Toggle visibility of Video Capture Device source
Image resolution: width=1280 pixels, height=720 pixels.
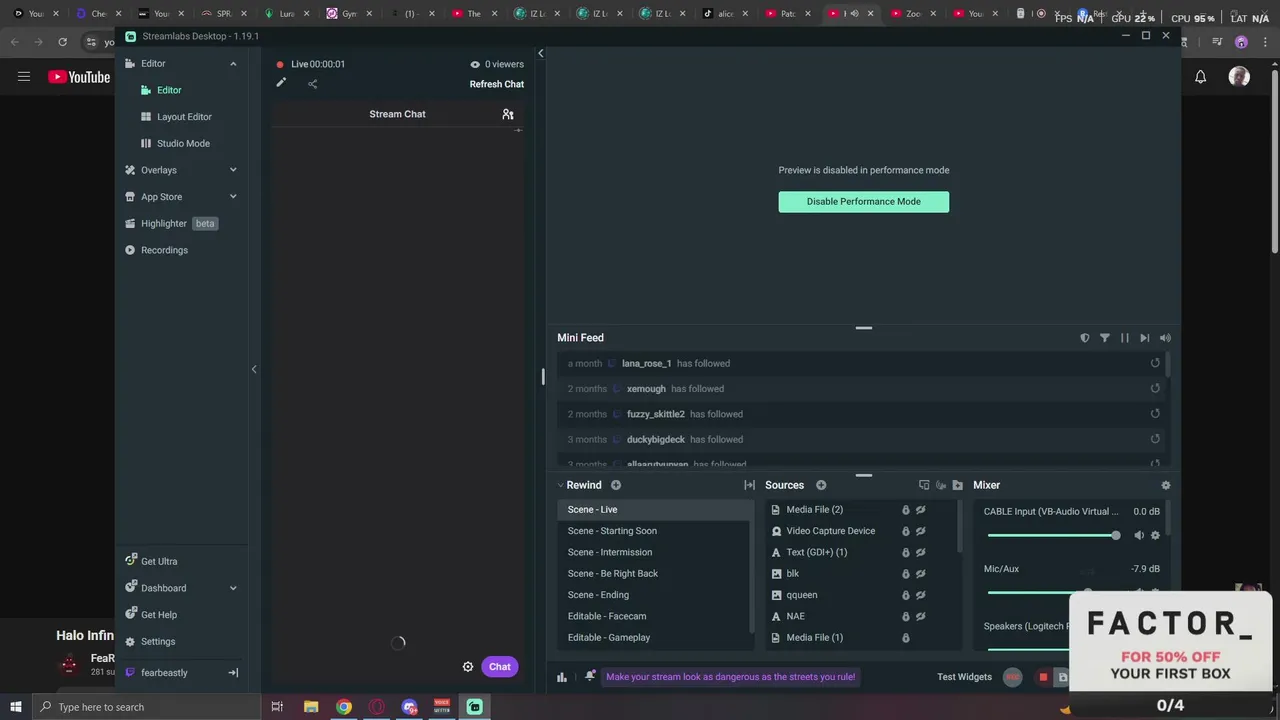920,531
